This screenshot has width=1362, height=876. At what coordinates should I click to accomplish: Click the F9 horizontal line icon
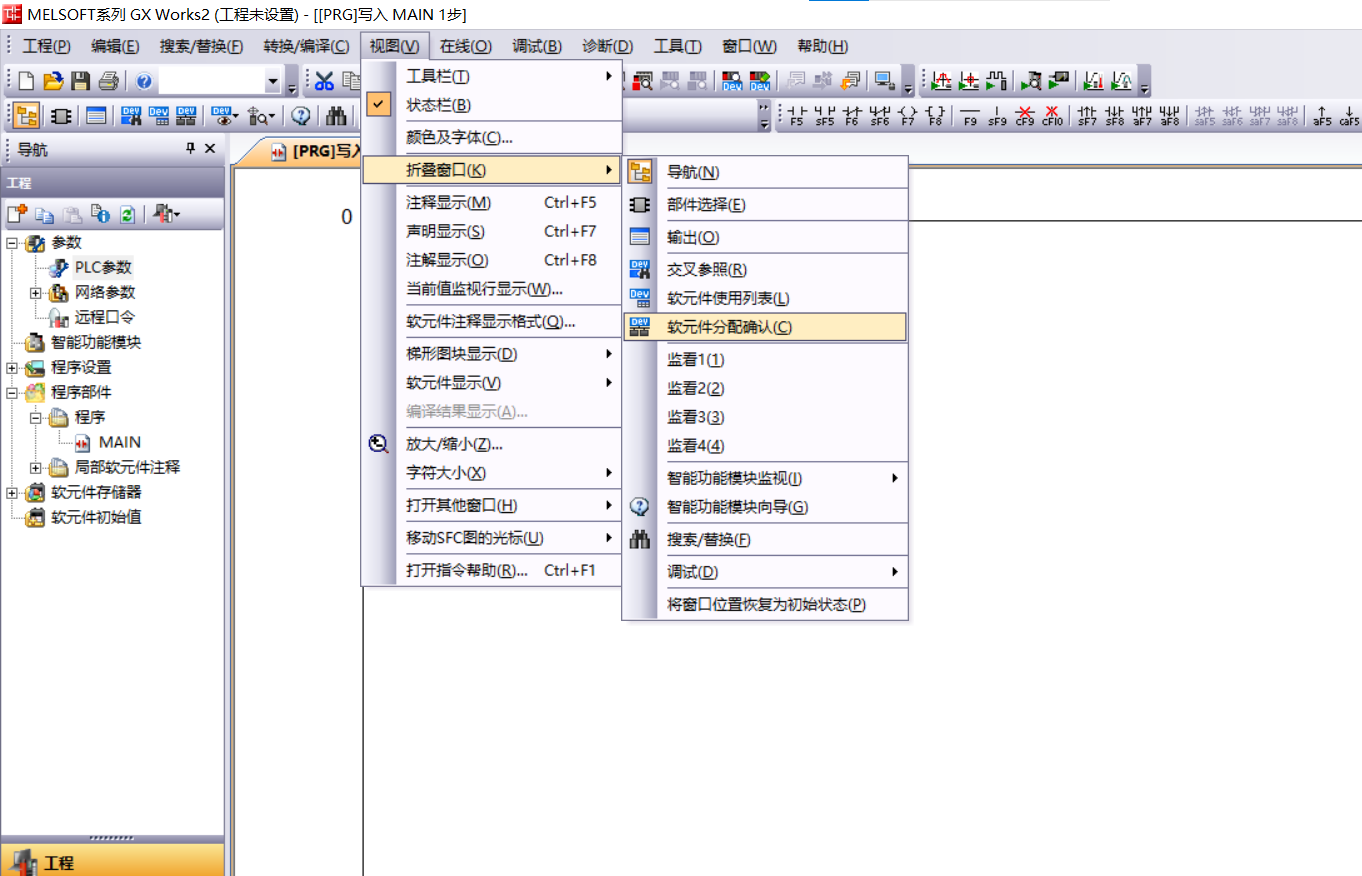(x=969, y=115)
